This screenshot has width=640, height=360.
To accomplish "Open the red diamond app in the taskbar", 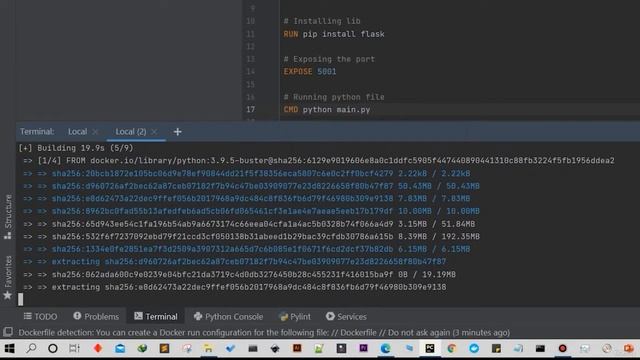I will point(98,349).
